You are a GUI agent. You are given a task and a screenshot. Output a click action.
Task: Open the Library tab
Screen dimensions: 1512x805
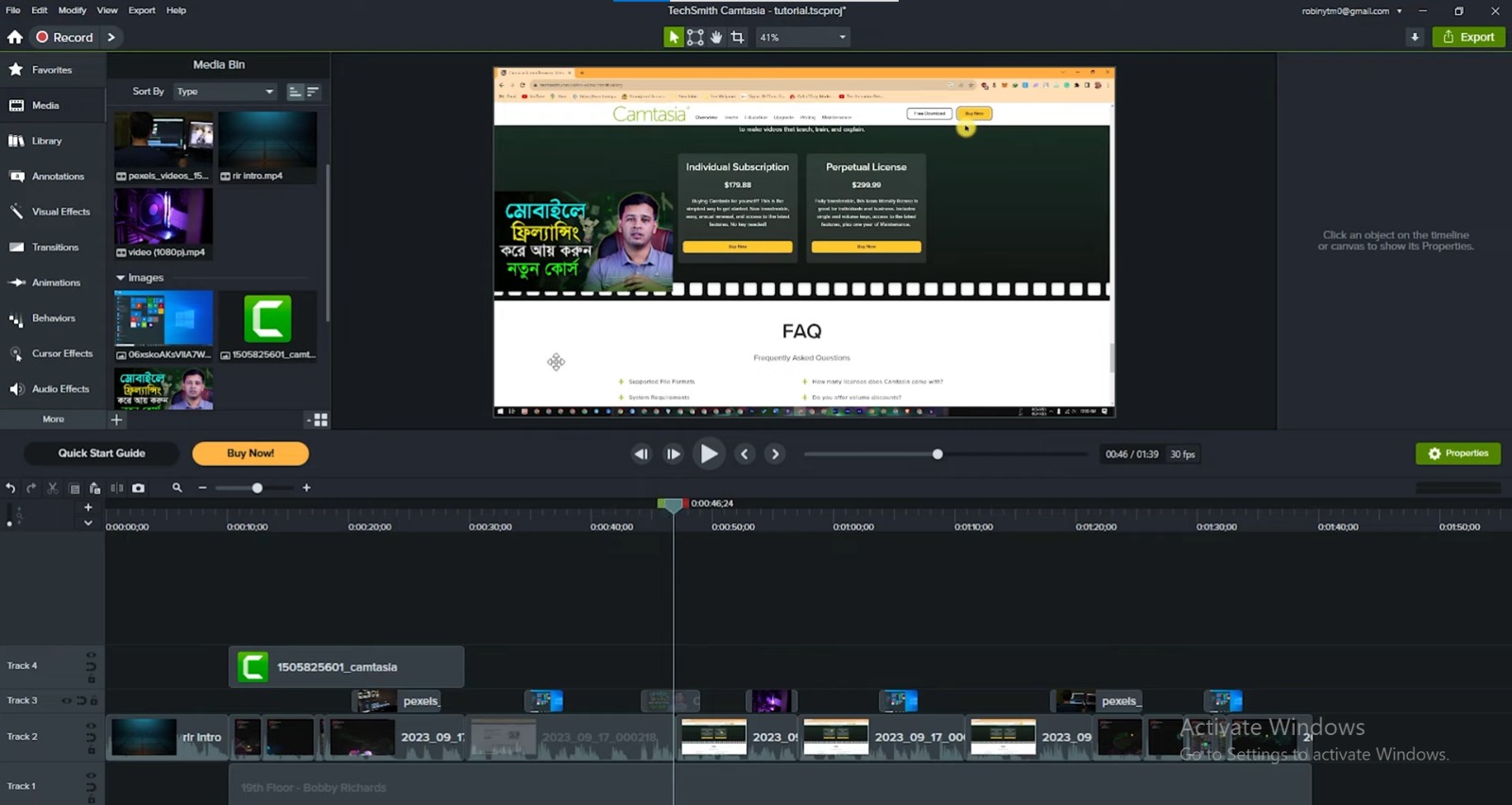pyautogui.click(x=52, y=141)
